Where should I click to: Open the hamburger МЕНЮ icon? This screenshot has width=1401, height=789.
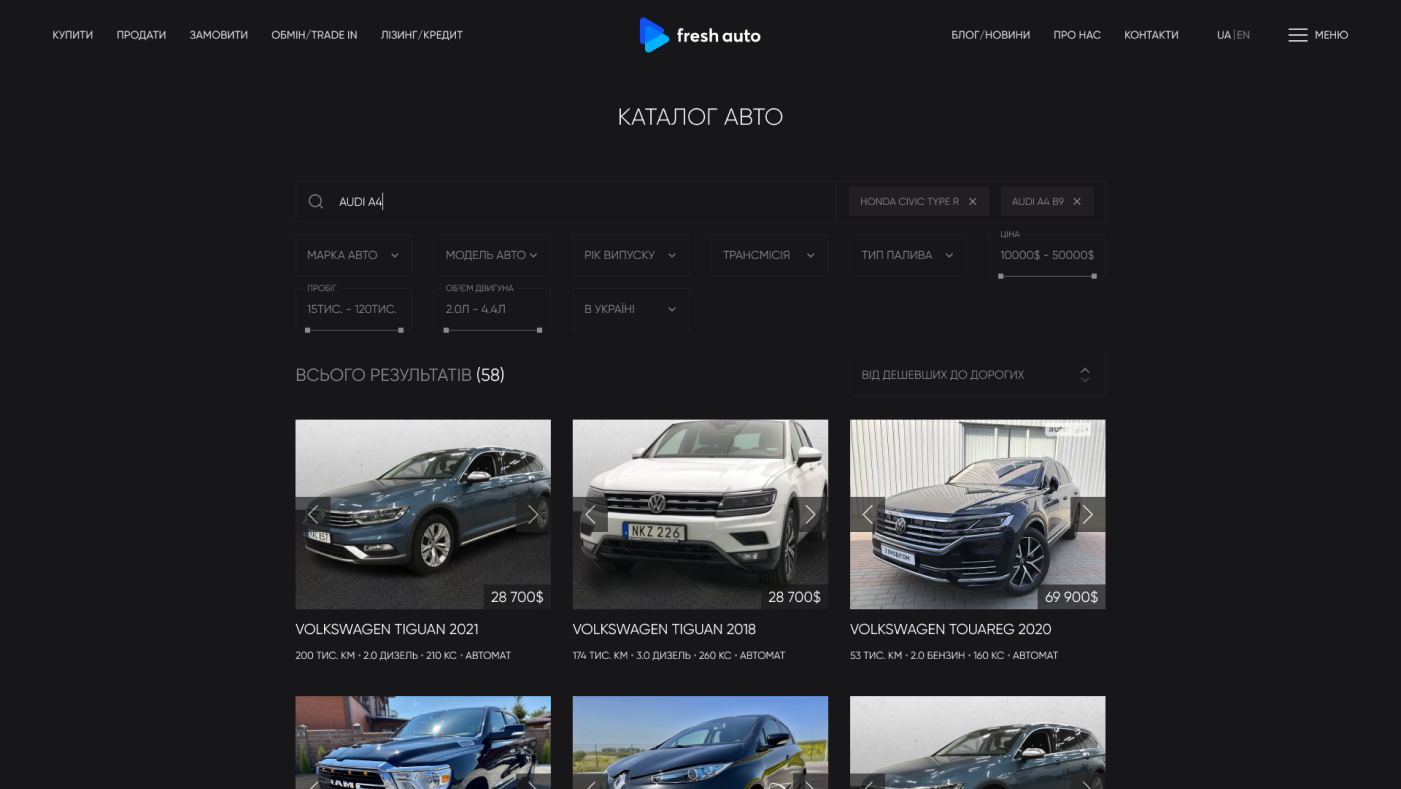[x=1298, y=35]
